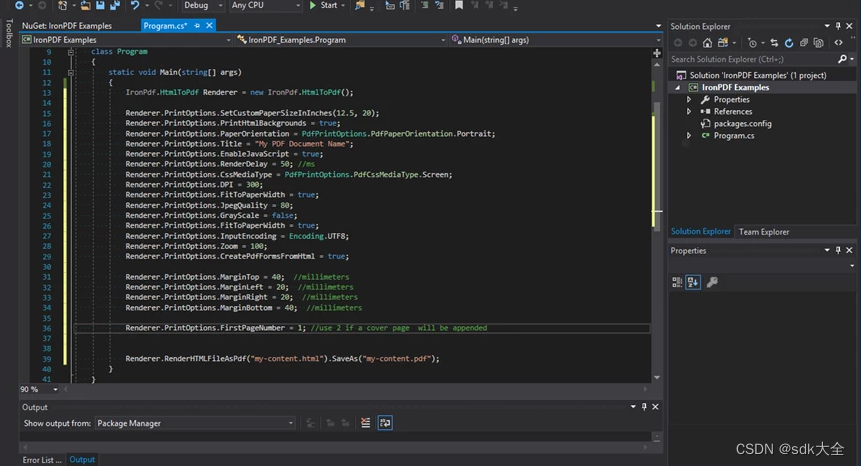Switch to the NuGet: IronPDF Examples tab
This screenshot has width=861, height=466.
67,25
